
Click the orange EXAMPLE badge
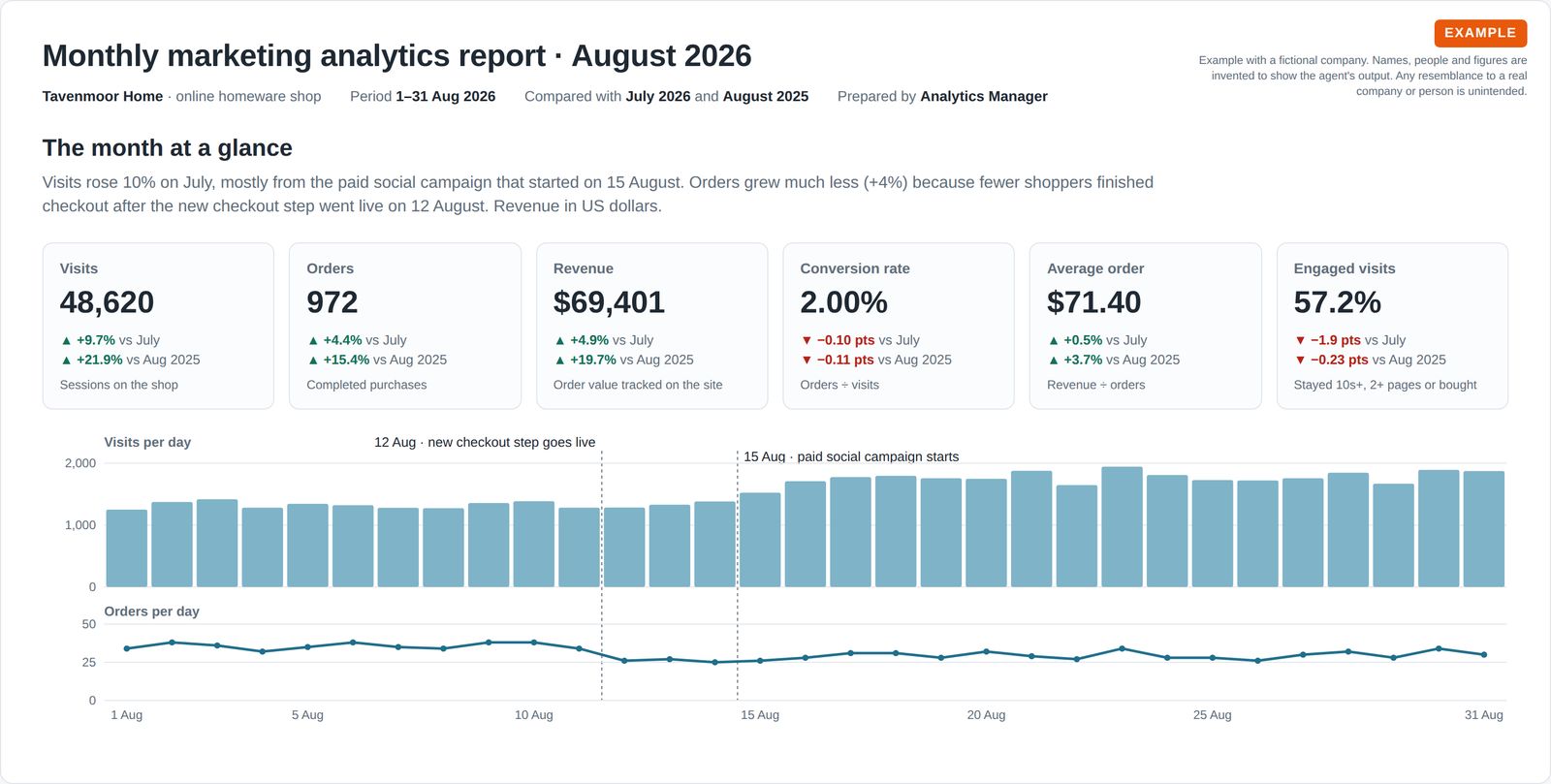pos(1480,33)
